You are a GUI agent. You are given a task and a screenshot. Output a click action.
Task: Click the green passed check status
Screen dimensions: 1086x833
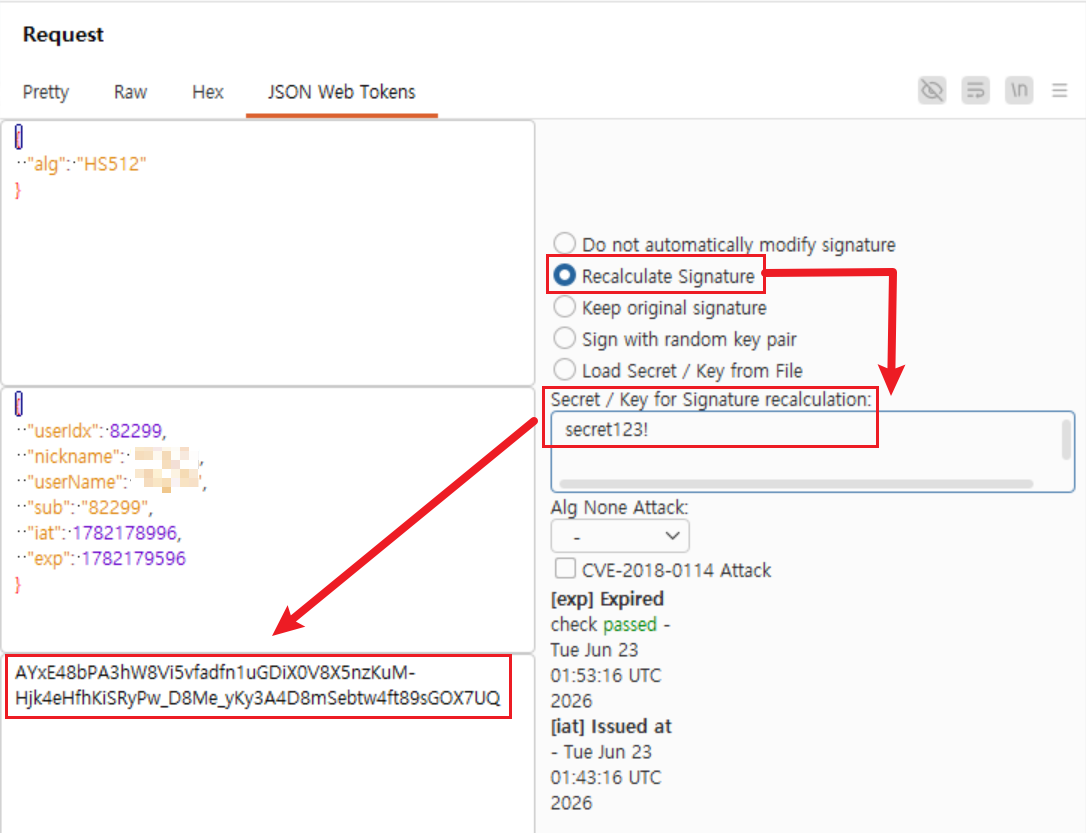[x=630, y=625]
